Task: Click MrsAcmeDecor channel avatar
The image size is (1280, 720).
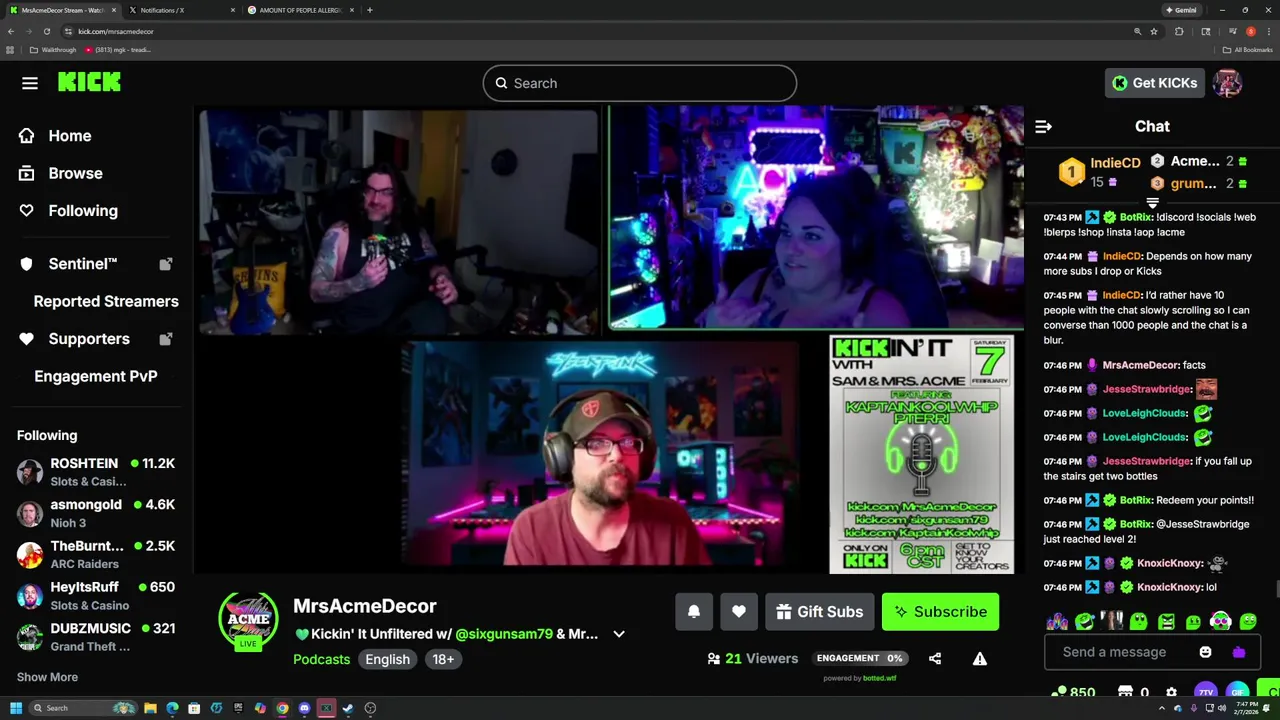Action: [x=248, y=621]
